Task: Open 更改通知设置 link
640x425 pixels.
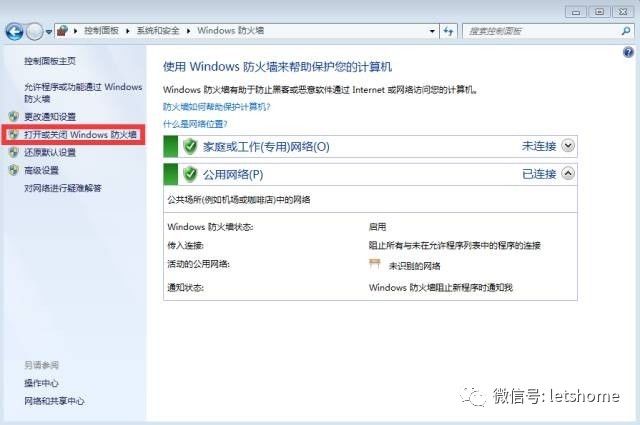Action: 50,117
